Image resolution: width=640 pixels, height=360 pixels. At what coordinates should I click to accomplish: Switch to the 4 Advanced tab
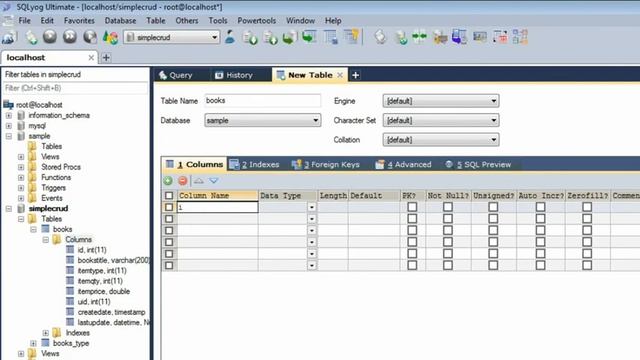403,164
